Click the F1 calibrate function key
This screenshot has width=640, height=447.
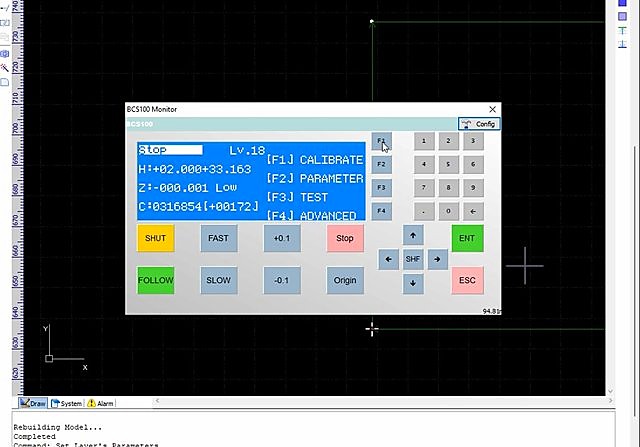382,141
